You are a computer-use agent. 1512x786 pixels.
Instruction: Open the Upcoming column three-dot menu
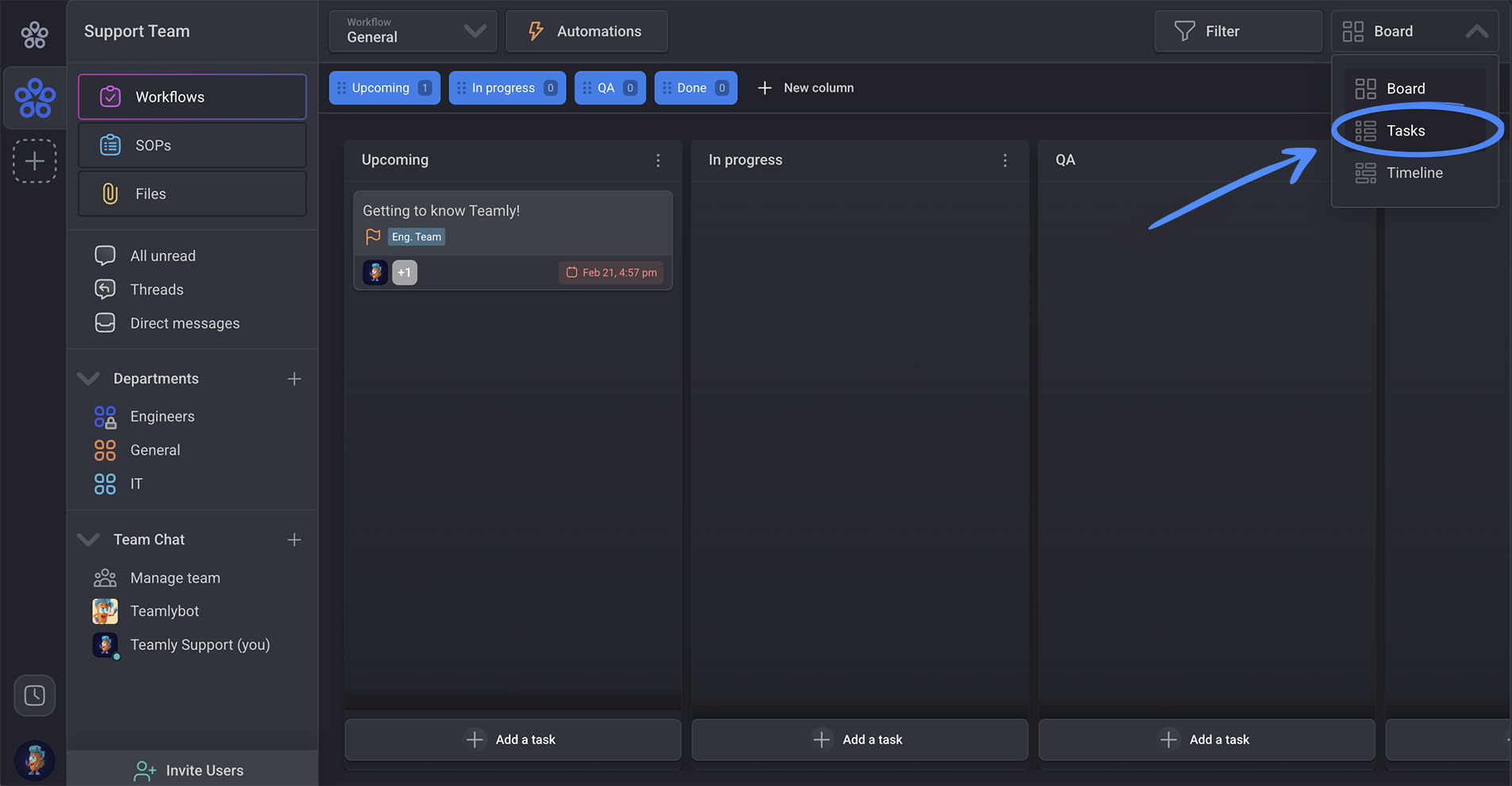click(658, 160)
